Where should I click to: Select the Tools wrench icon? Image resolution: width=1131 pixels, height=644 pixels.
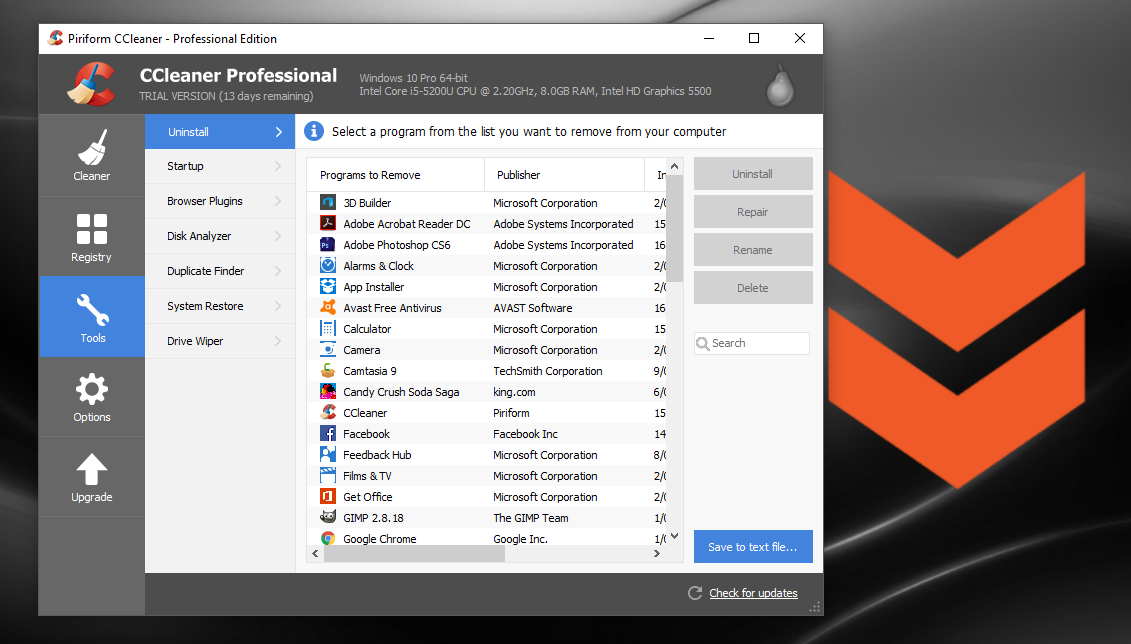pos(92,310)
